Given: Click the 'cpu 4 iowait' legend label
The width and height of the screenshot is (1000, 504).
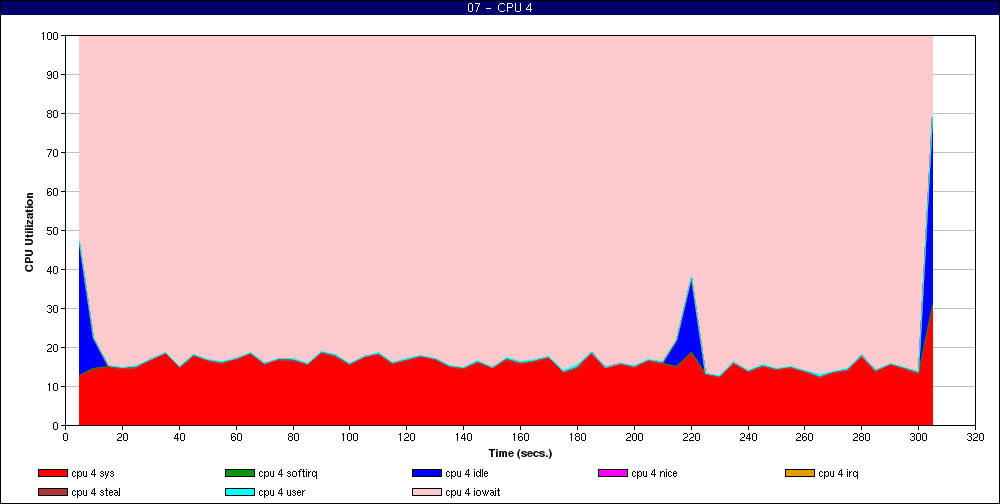Looking at the screenshot, I should (x=473, y=493).
